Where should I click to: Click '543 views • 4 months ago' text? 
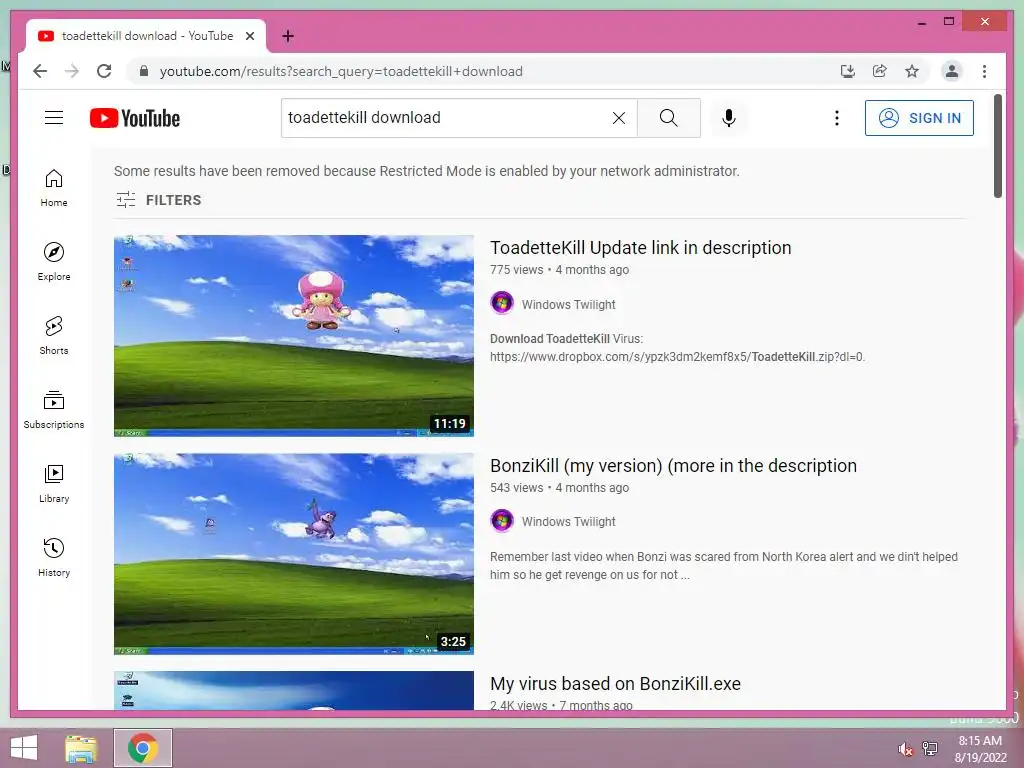pyautogui.click(x=559, y=488)
